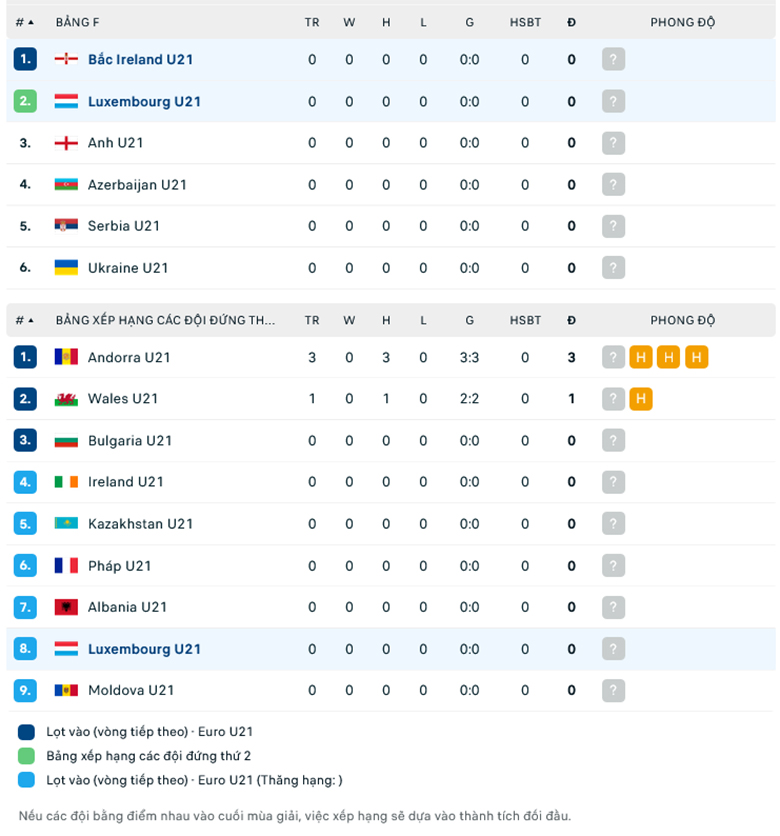780x836 pixels.
Task: Reveal the ? form badge for Anh U21
Action: click(613, 143)
